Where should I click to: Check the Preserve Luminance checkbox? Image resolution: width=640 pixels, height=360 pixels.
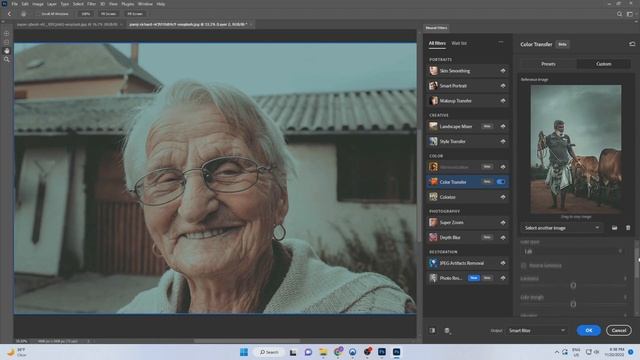pyautogui.click(x=524, y=266)
